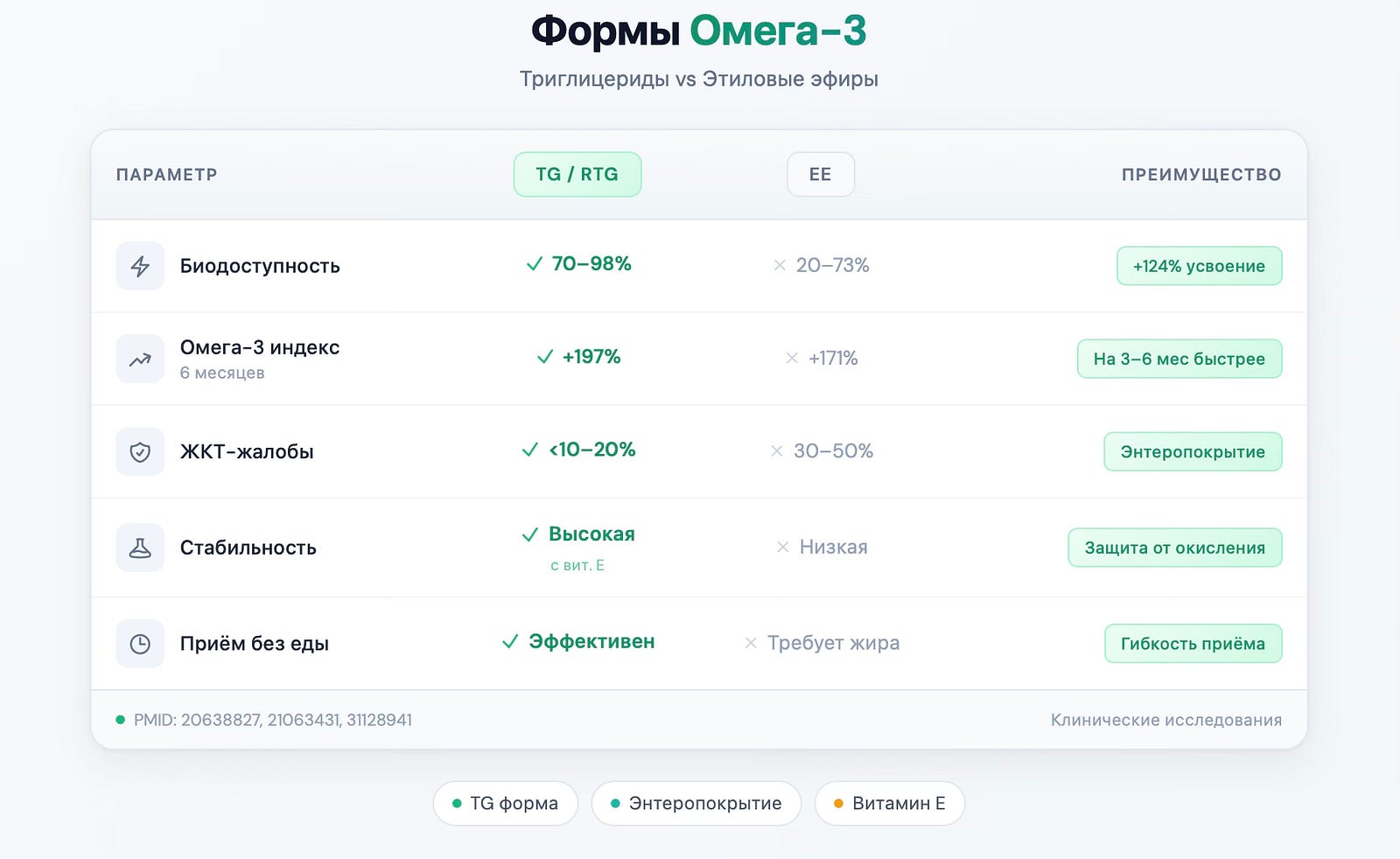
Task: Click the PMID references text in footer
Action: pyautogui.click(x=273, y=720)
